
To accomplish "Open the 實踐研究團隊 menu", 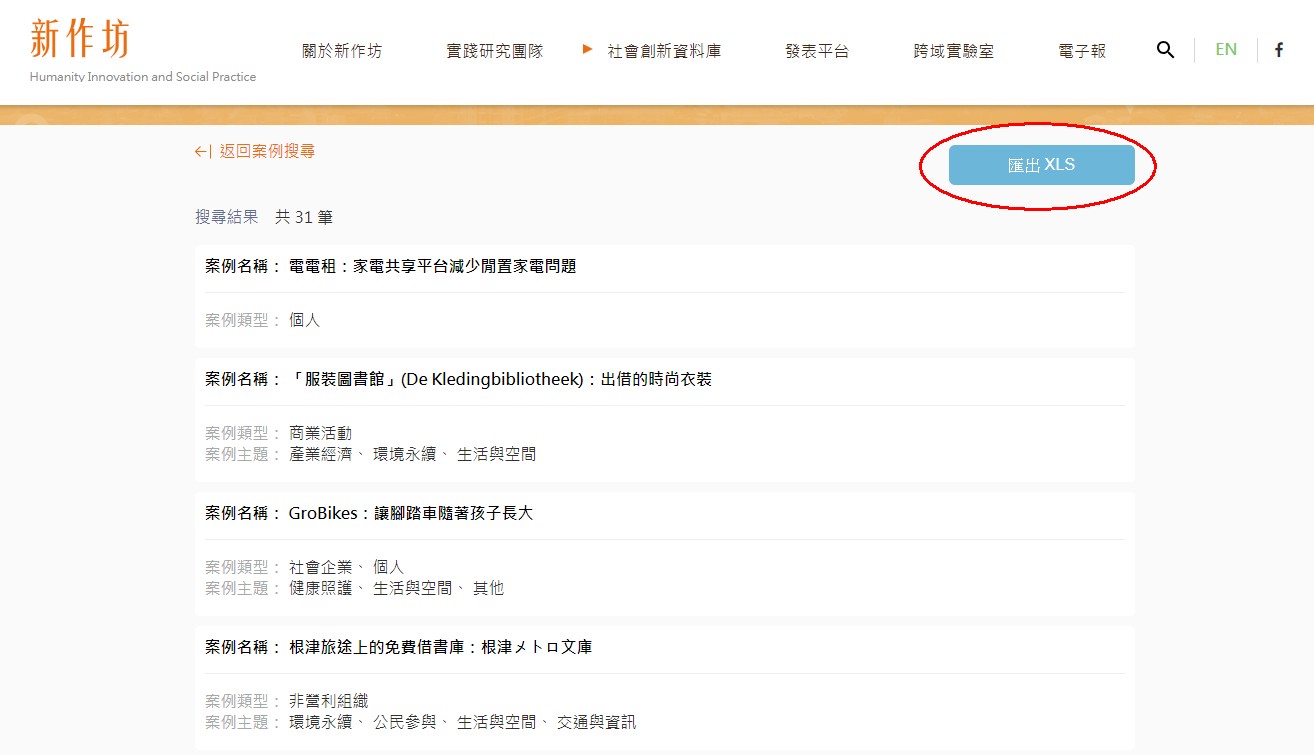I will click(x=495, y=51).
